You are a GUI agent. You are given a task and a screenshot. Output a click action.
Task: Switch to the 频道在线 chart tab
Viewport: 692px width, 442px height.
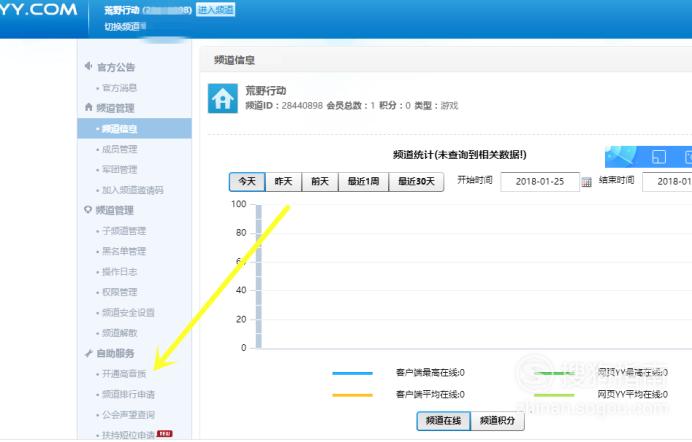pos(444,420)
